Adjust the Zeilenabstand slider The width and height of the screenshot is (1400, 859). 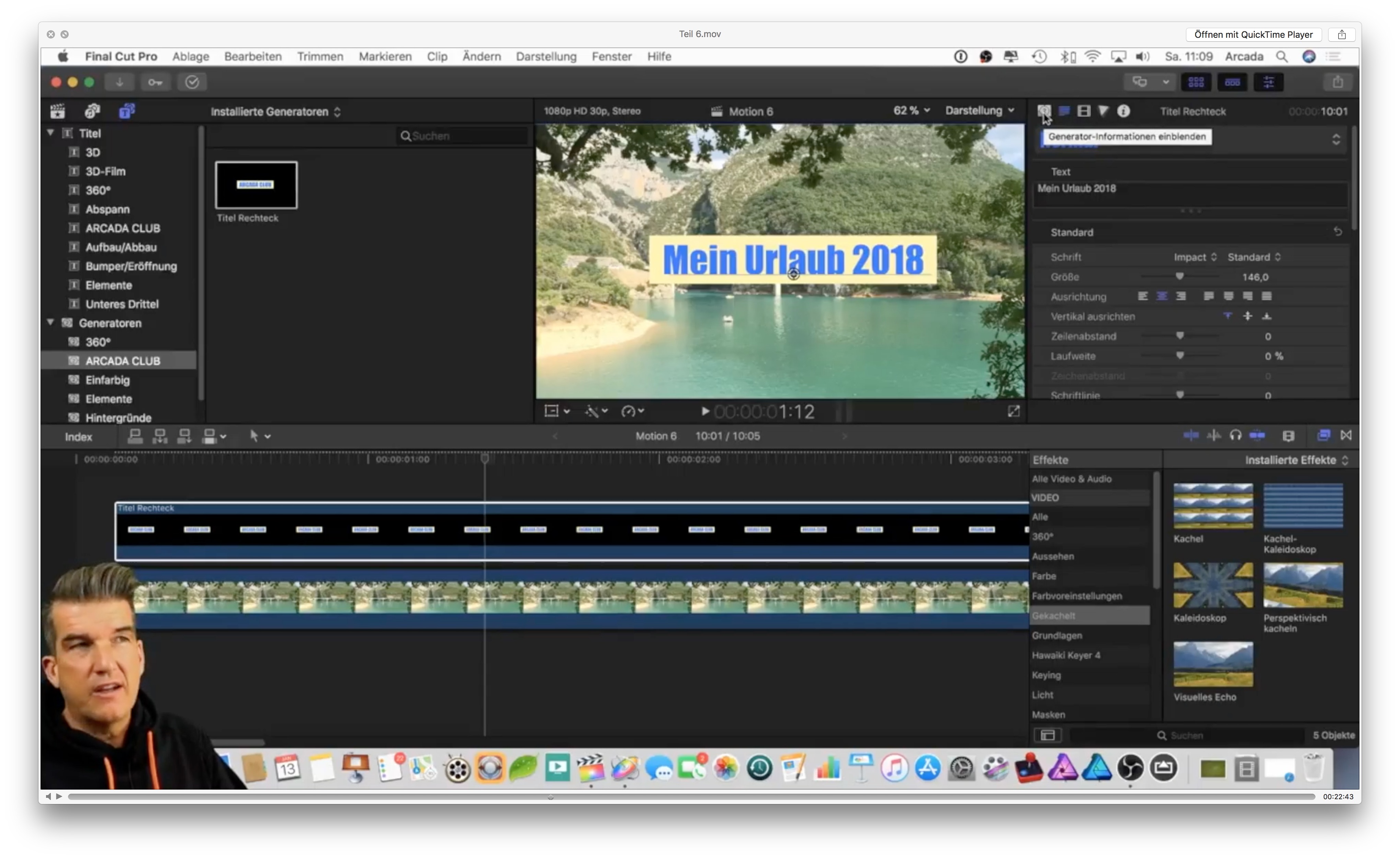[x=1179, y=336]
